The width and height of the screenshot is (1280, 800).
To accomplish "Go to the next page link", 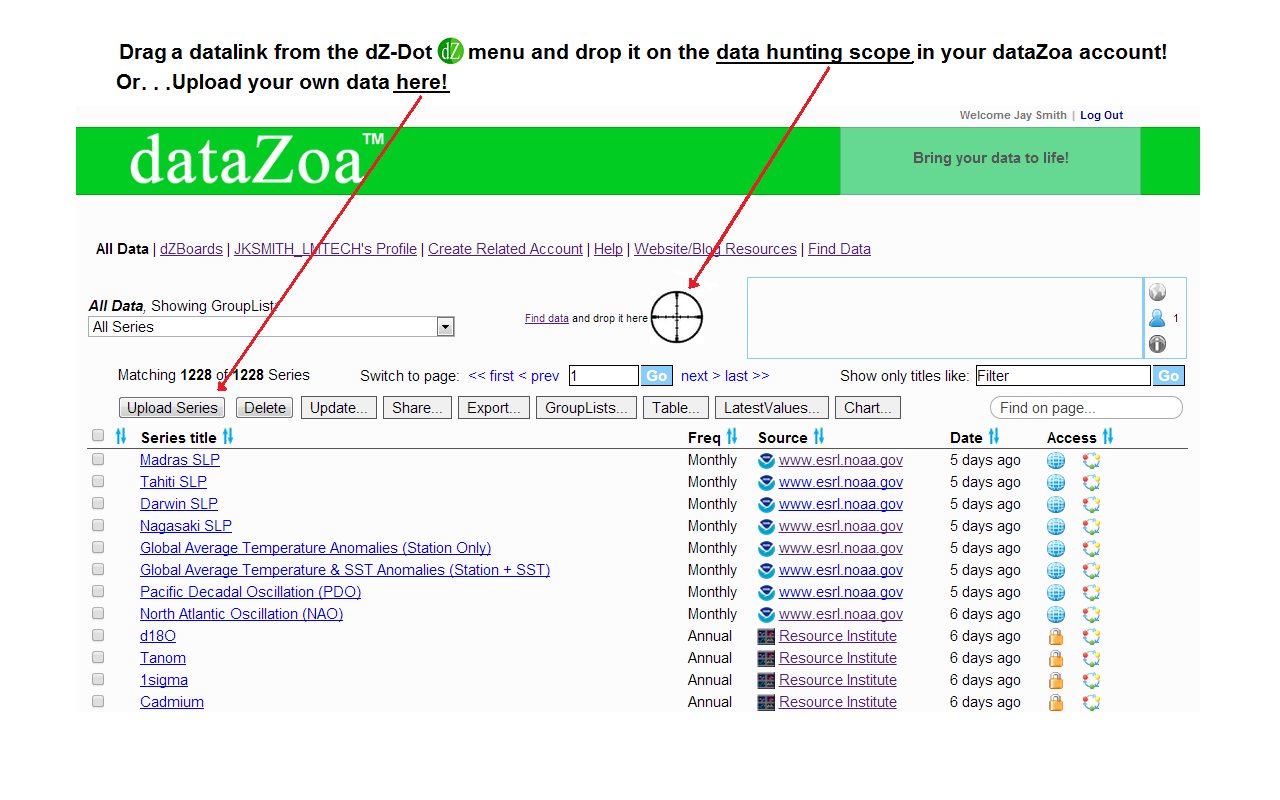I will 700,376.
